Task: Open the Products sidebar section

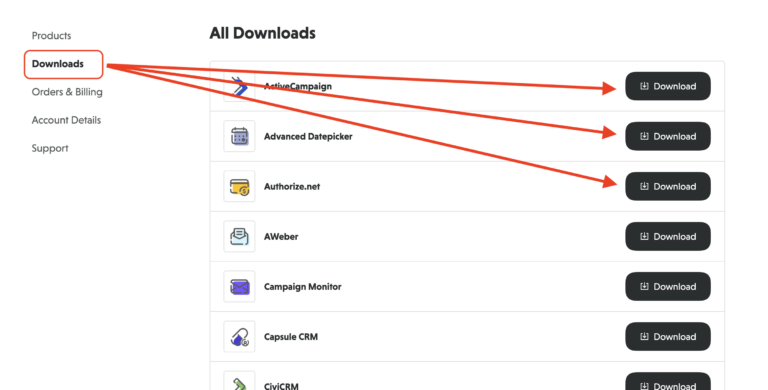Action: coord(51,36)
